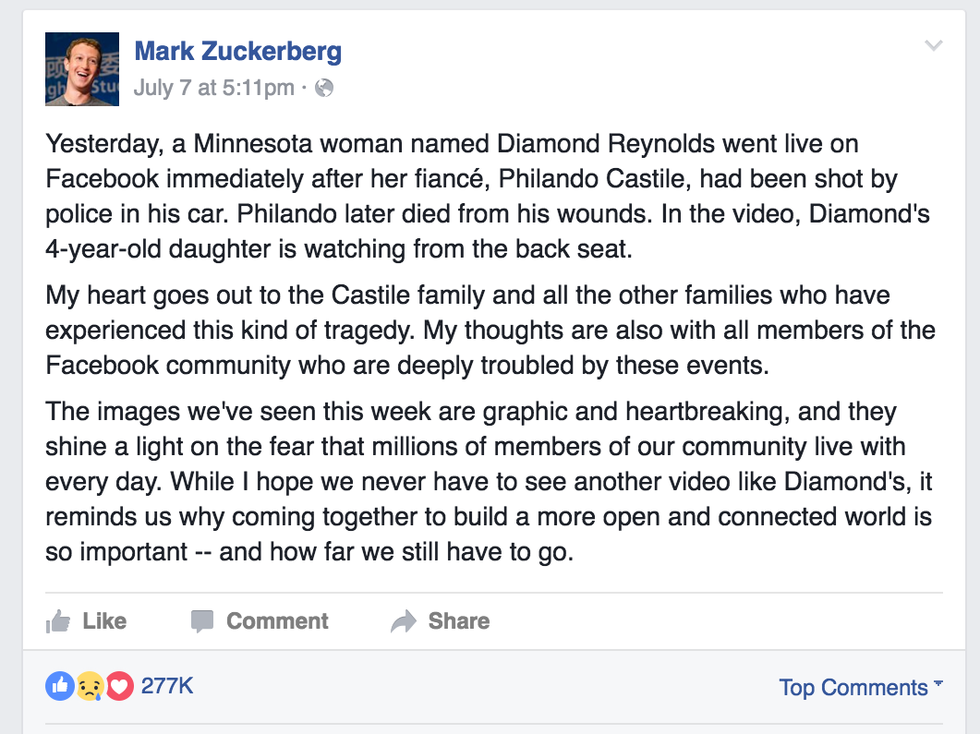The width and height of the screenshot is (980, 734).
Task: Open the Top Comments sorting dropdown
Action: [x=853, y=687]
